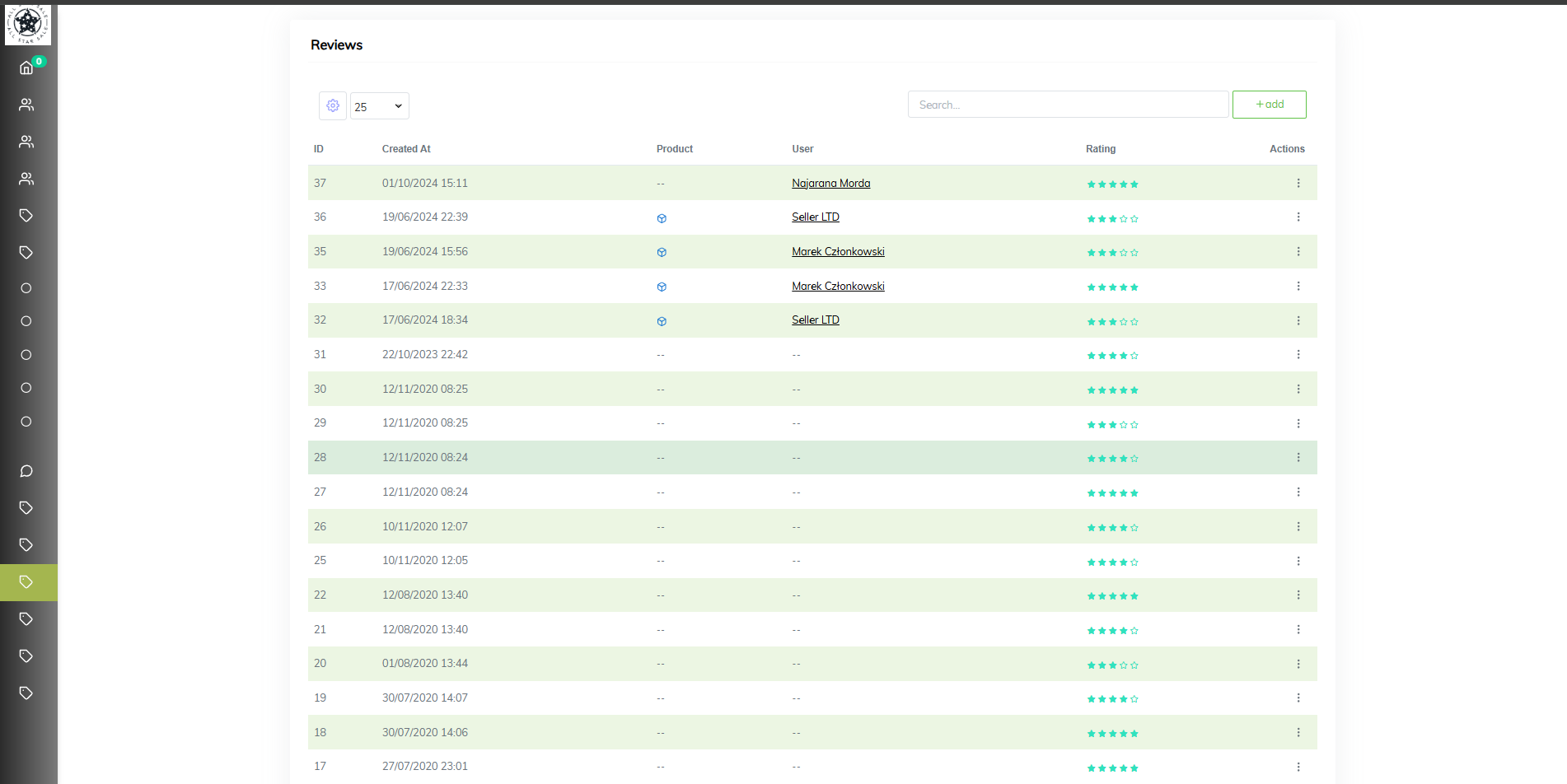Click the star logo at top left
This screenshot has width=1567, height=784.
(x=28, y=25)
